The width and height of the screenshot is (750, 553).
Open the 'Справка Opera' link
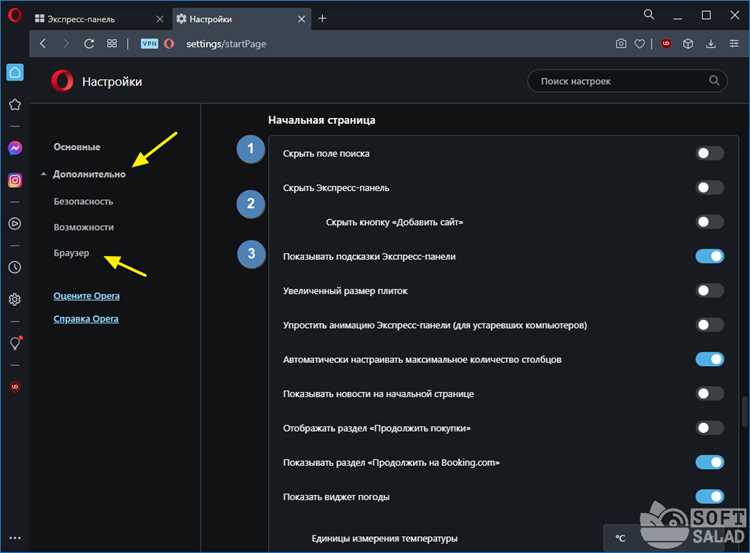(x=86, y=319)
